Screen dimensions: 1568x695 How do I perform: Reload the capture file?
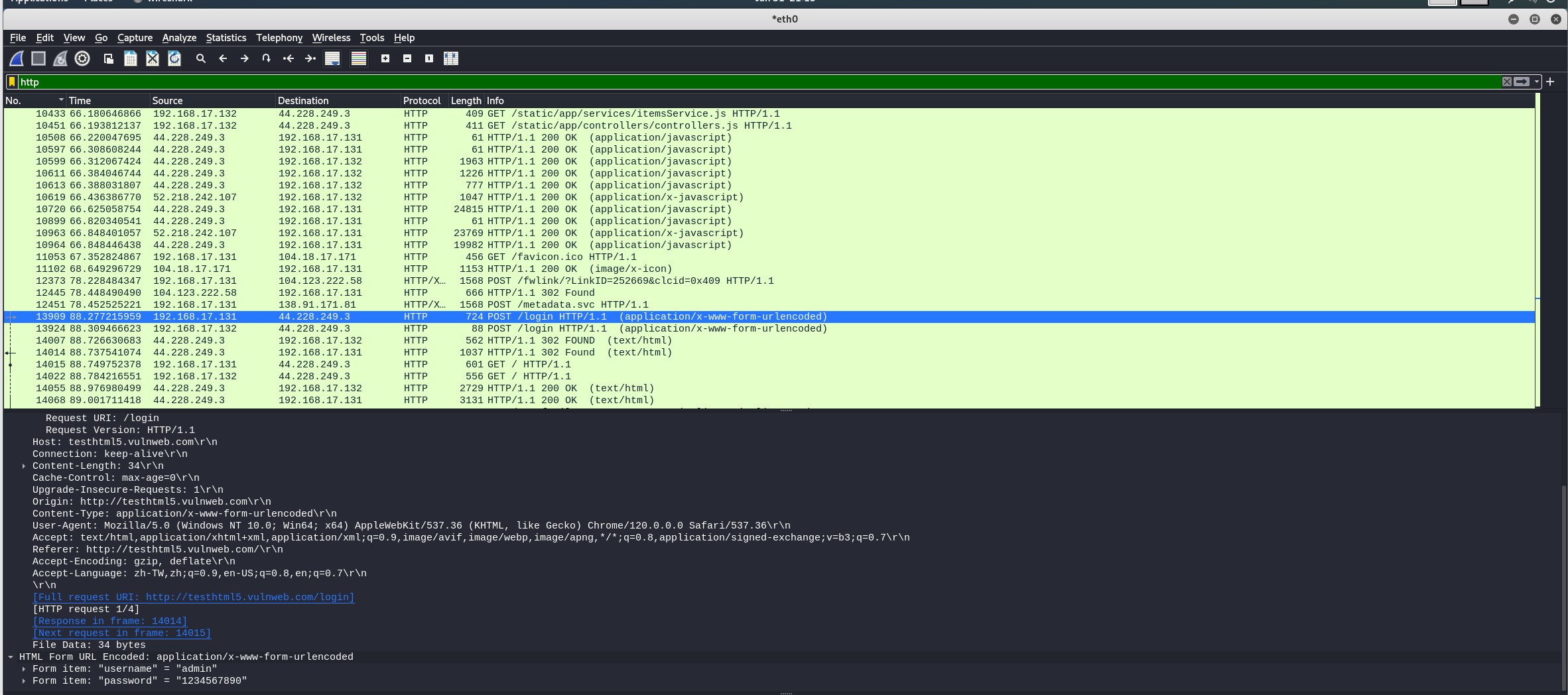174,58
